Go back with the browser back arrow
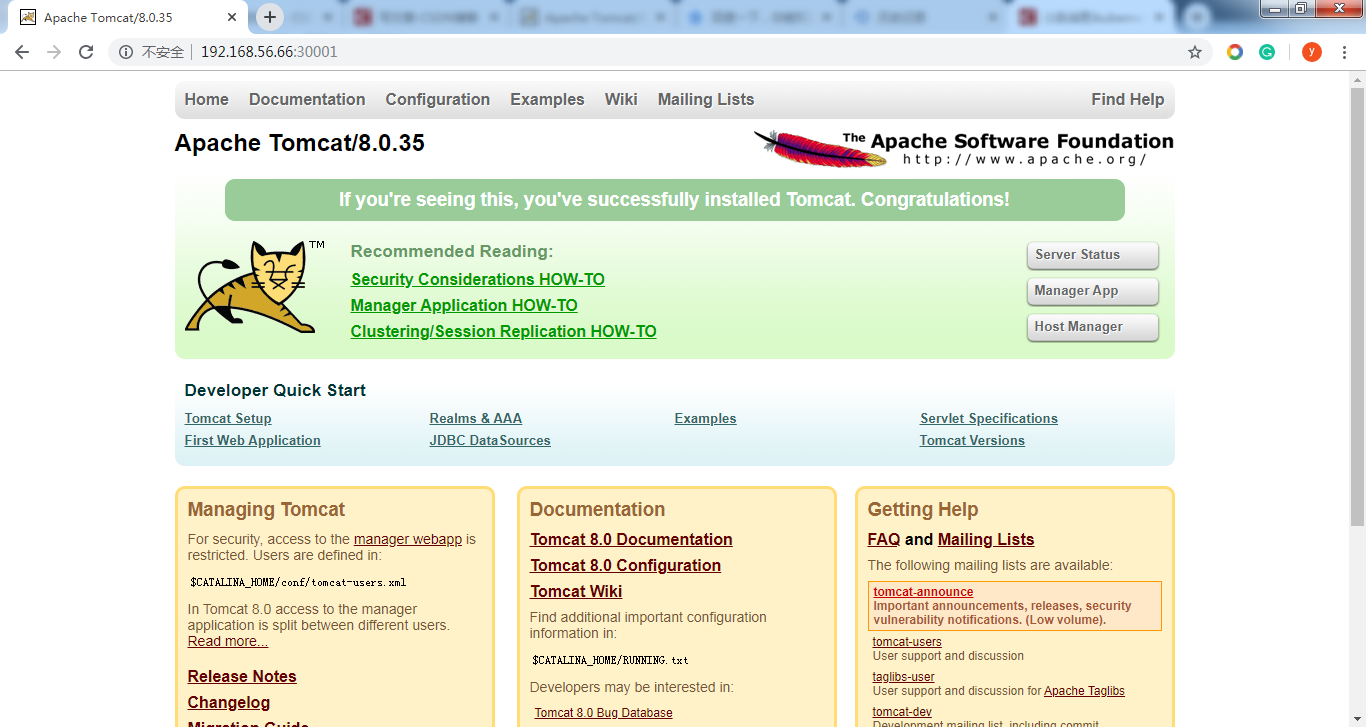This screenshot has height=727, width=1366. tap(22, 52)
